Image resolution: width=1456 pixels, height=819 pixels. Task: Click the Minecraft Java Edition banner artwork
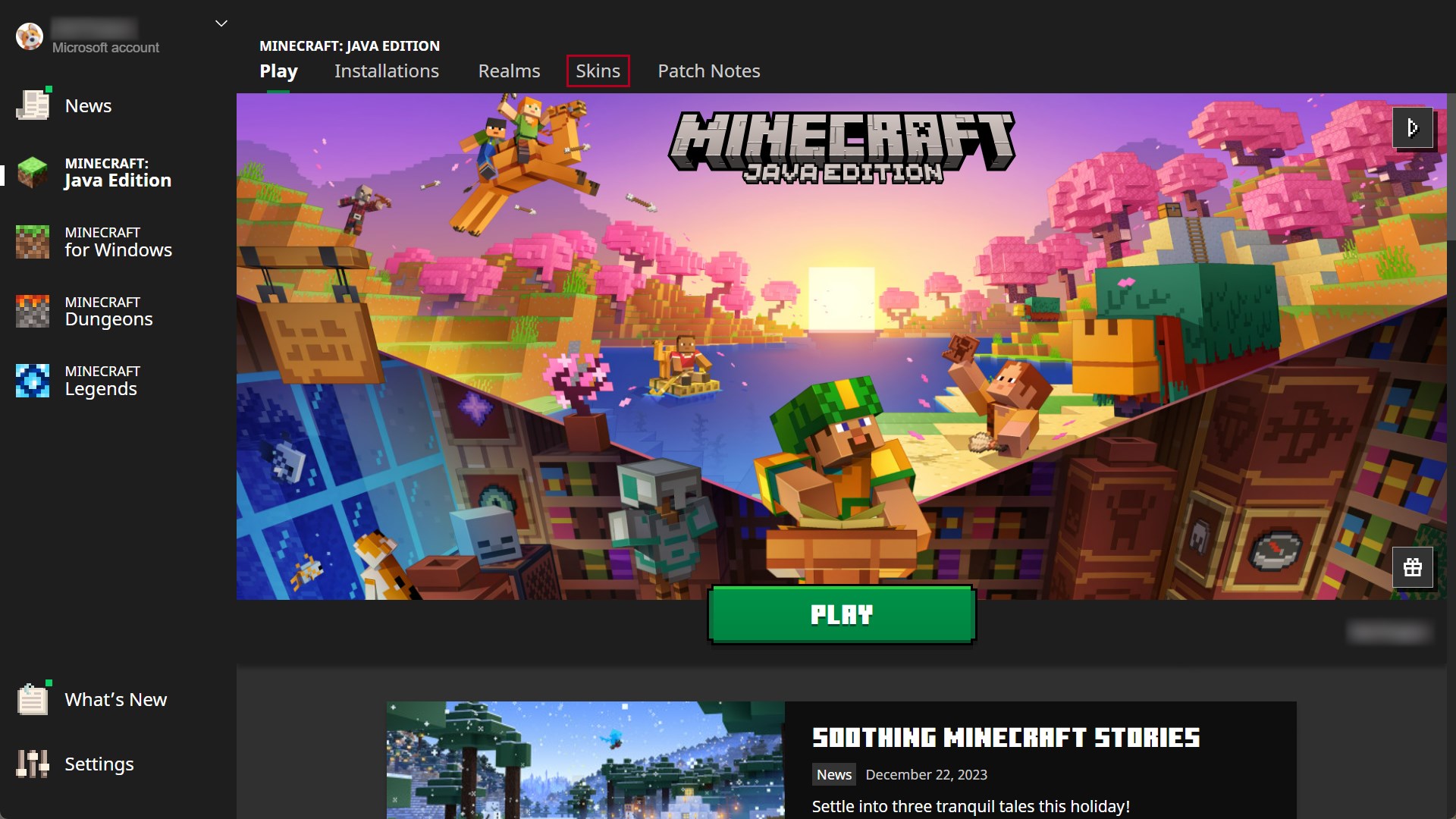842,347
